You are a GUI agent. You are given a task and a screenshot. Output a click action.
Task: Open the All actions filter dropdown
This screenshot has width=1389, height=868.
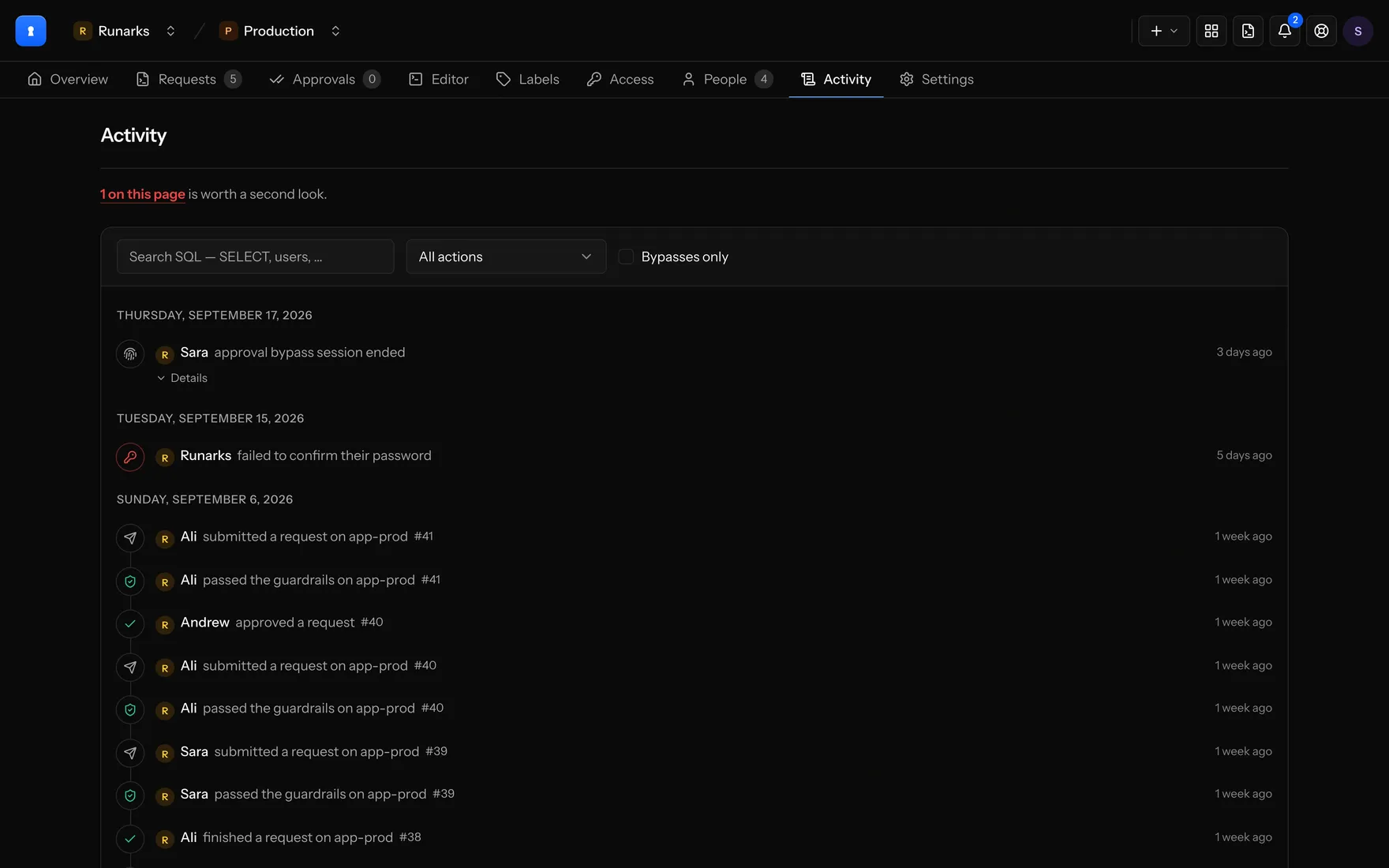(x=506, y=256)
